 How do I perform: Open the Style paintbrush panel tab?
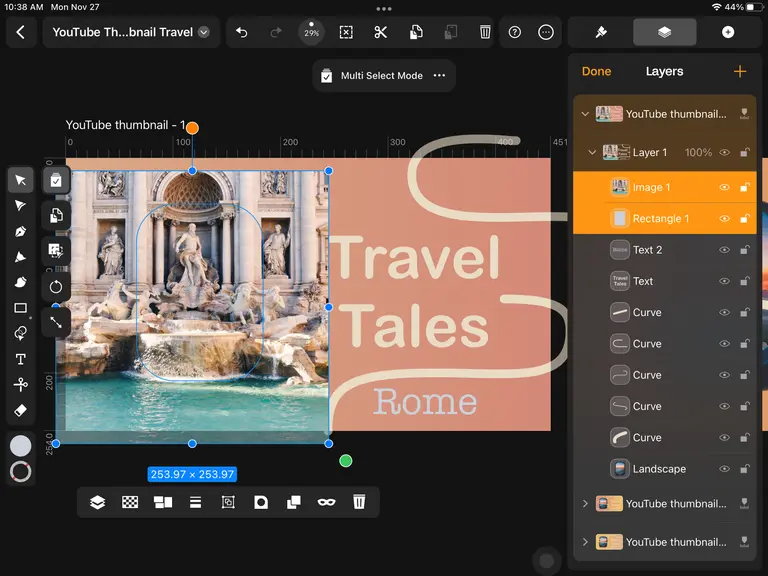pyautogui.click(x=601, y=32)
